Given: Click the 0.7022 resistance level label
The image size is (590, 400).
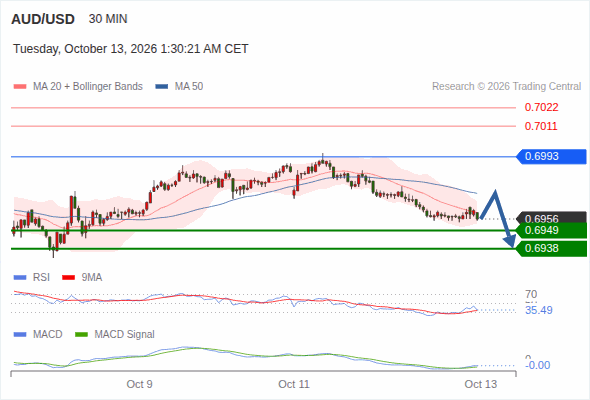Looking at the screenshot, I should click(541, 108).
